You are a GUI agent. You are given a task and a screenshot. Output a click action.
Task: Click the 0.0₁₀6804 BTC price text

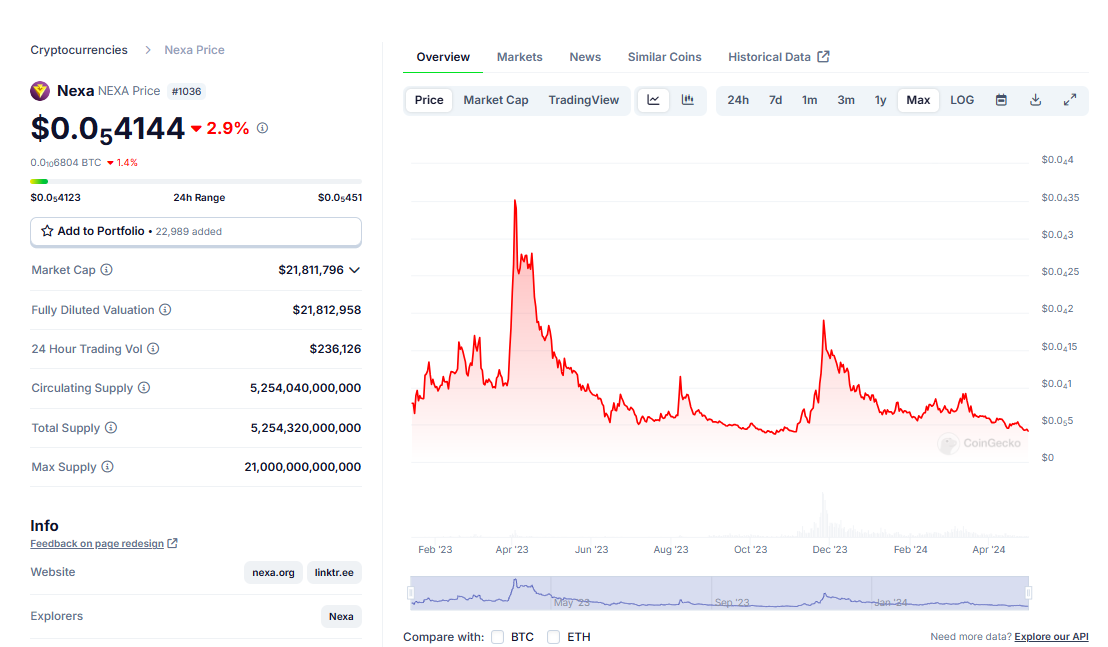point(66,162)
